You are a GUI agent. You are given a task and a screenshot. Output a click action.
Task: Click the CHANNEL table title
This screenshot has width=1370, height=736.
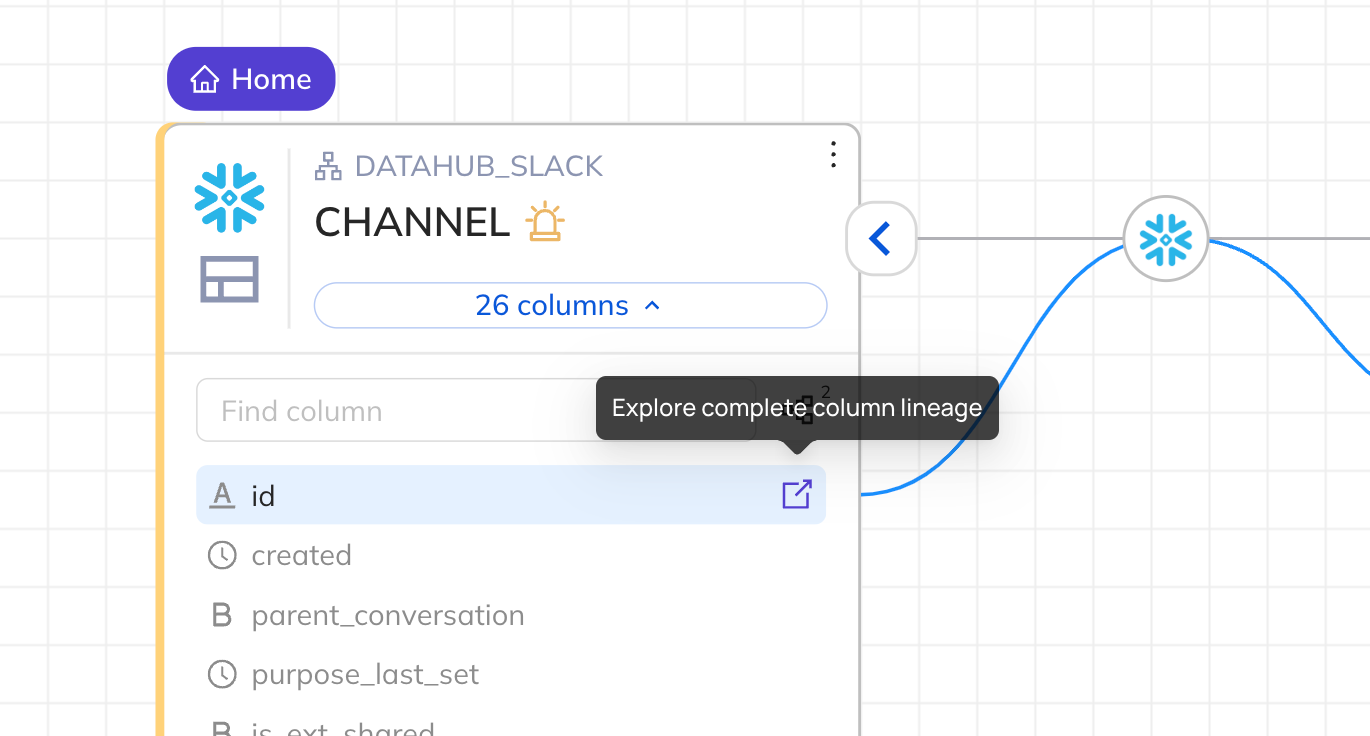pos(412,222)
